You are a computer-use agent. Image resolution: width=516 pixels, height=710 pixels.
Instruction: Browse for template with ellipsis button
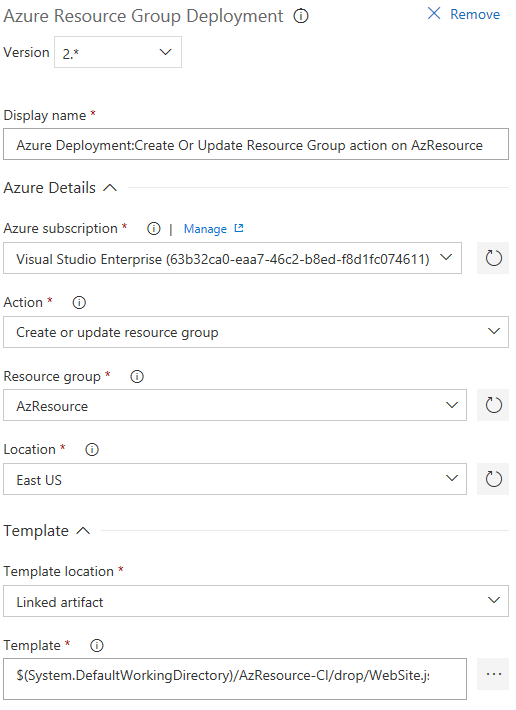point(493,675)
